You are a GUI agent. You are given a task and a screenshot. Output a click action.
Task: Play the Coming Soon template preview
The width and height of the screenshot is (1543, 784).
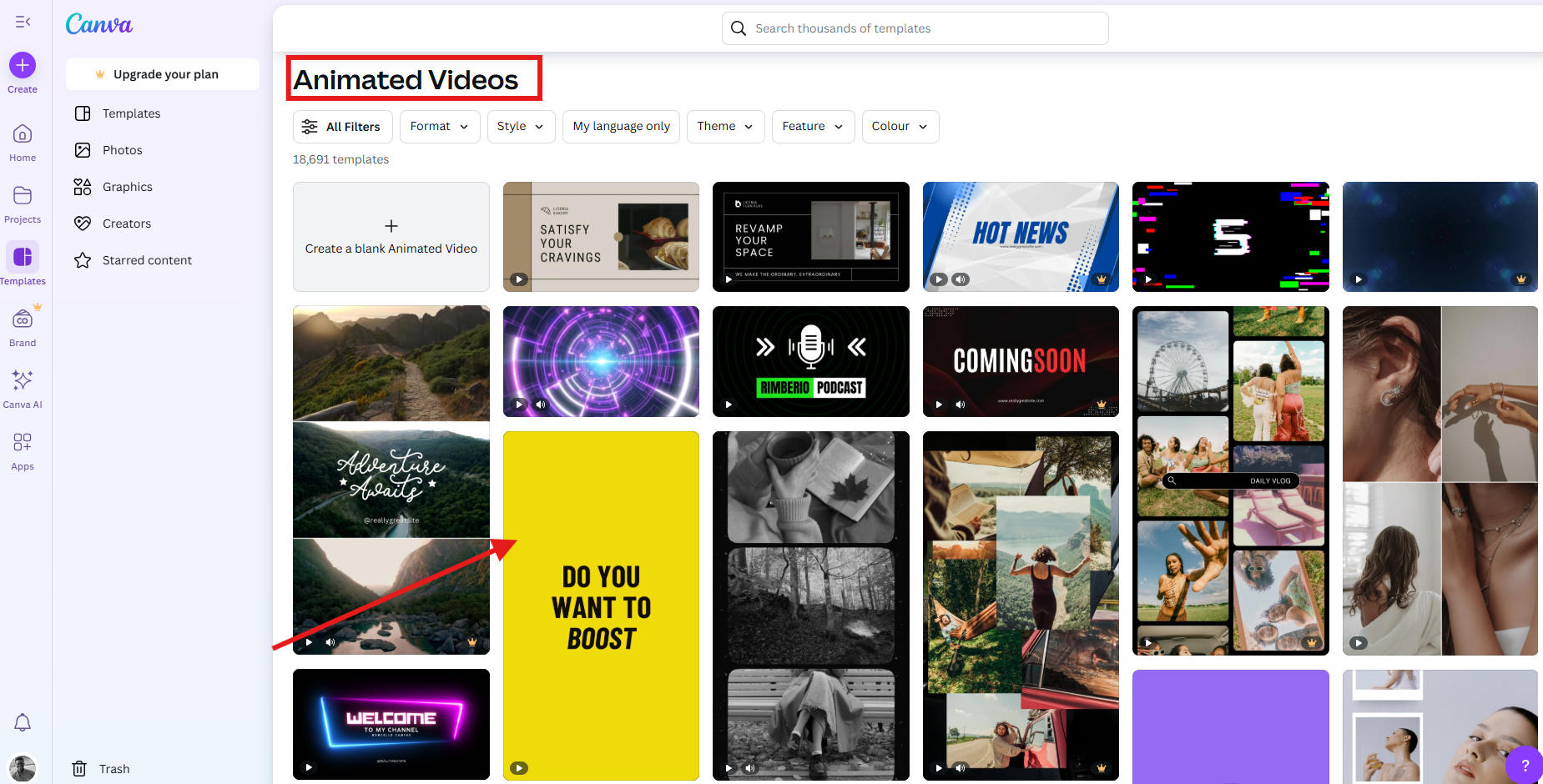click(x=937, y=404)
